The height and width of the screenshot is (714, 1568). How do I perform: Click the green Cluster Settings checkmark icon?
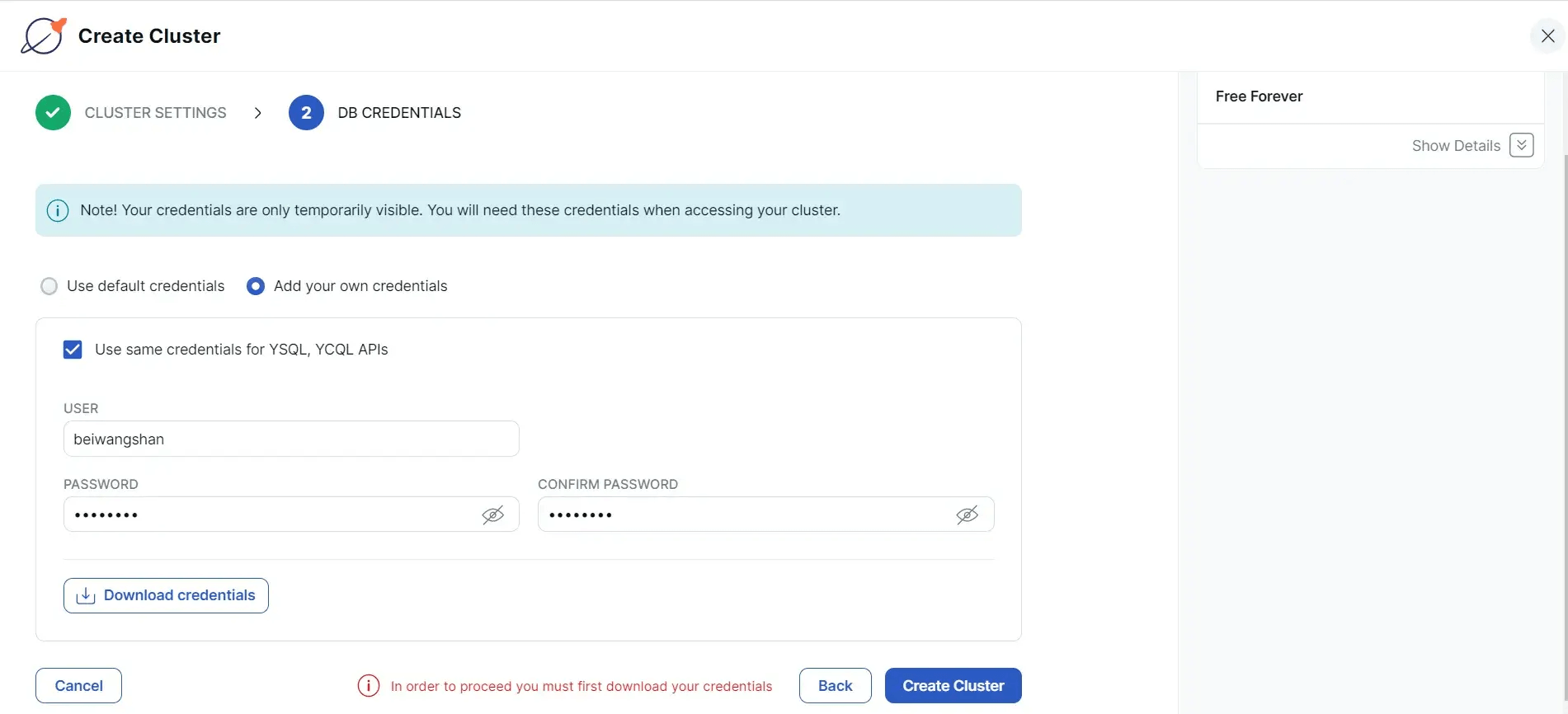tap(53, 113)
